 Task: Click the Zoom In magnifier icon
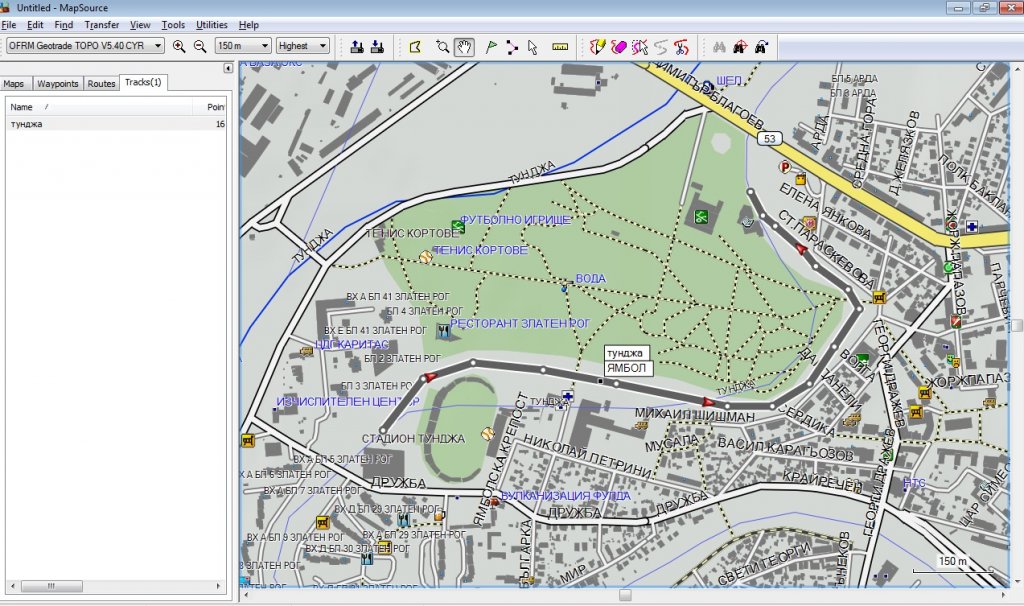tap(179, 46)
